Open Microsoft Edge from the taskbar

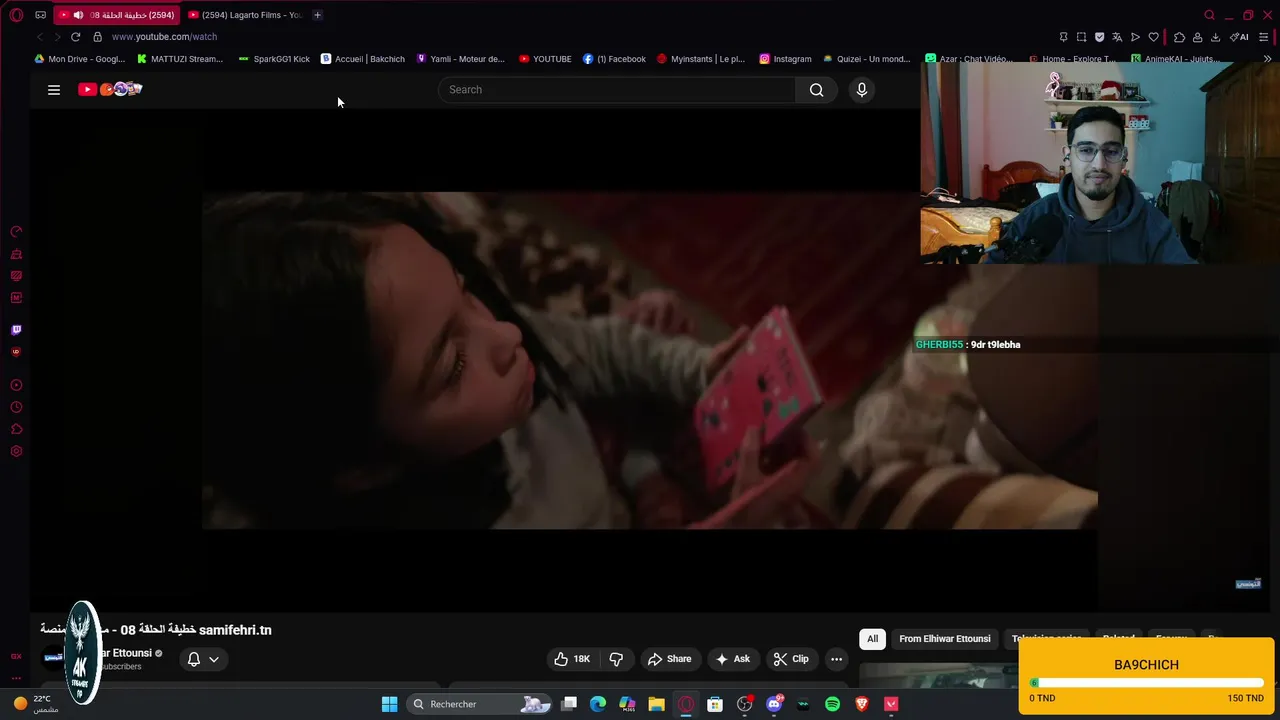tap(598, 704)
